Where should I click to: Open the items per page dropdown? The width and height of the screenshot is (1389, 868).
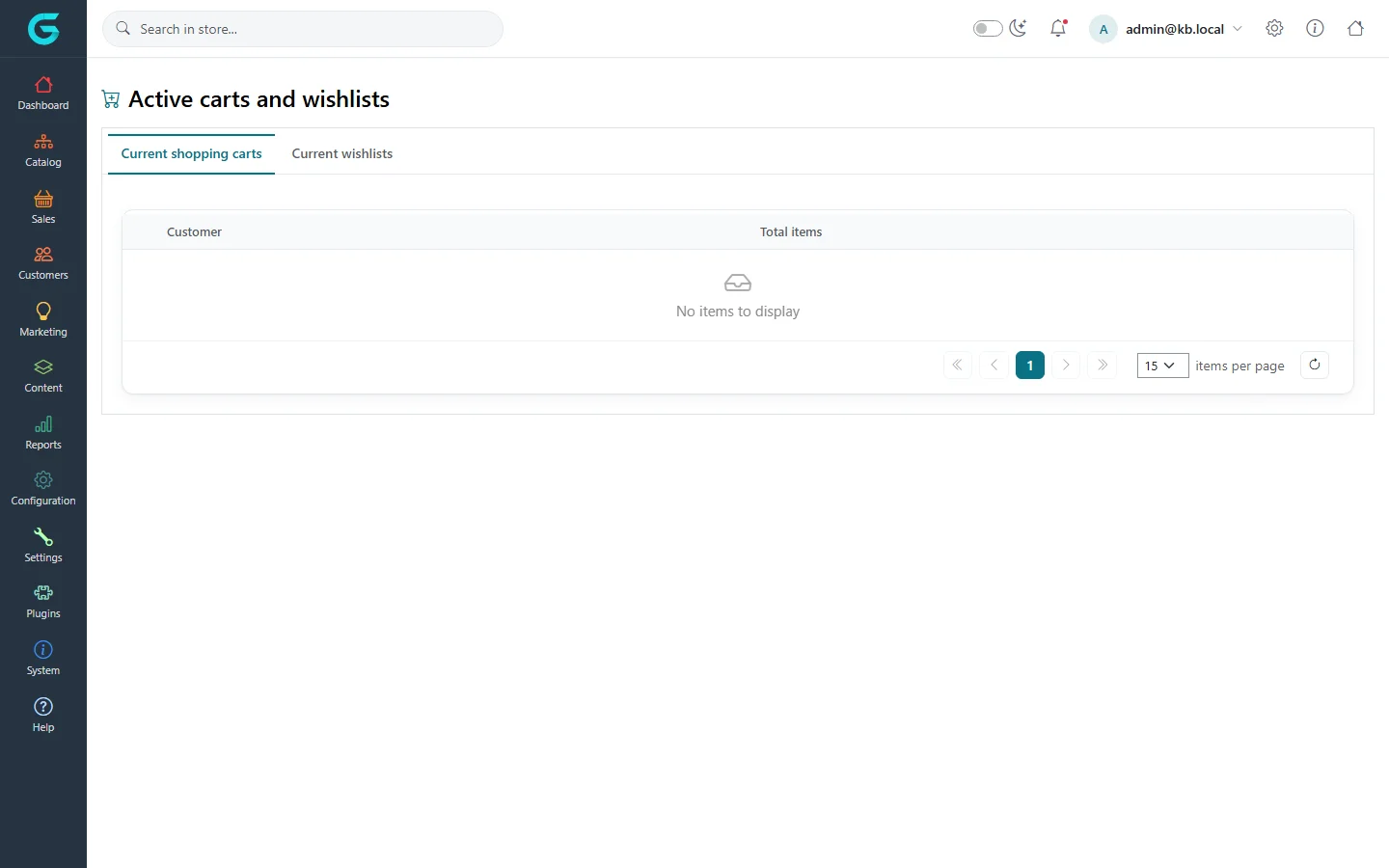tap(1162, 366)
